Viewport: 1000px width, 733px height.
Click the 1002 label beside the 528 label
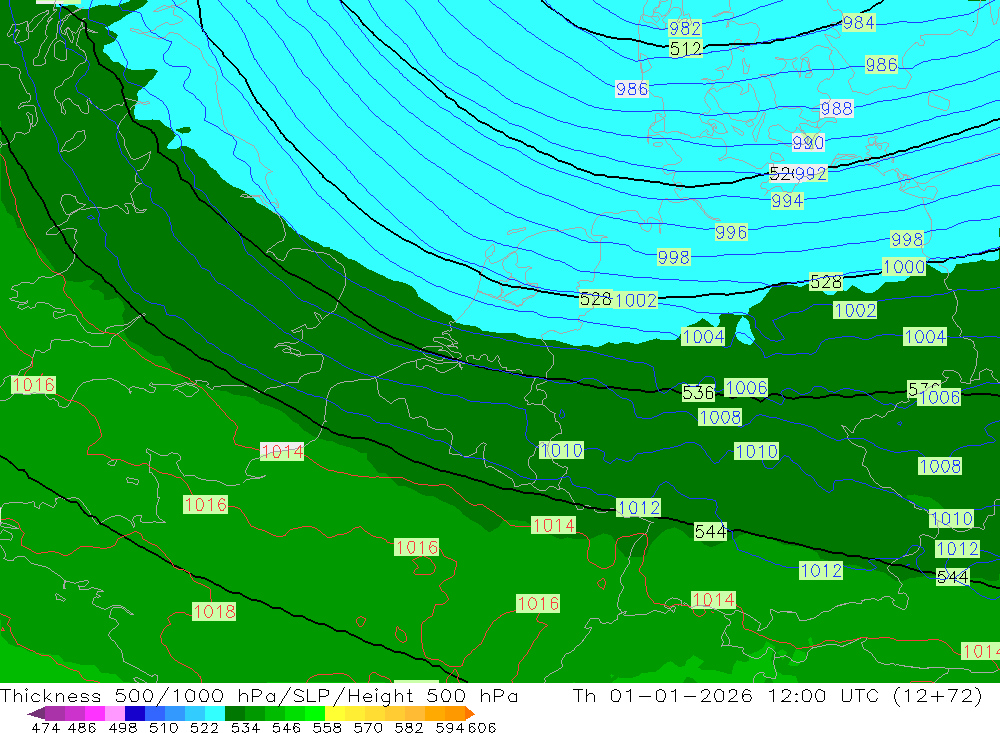point(636,300)
